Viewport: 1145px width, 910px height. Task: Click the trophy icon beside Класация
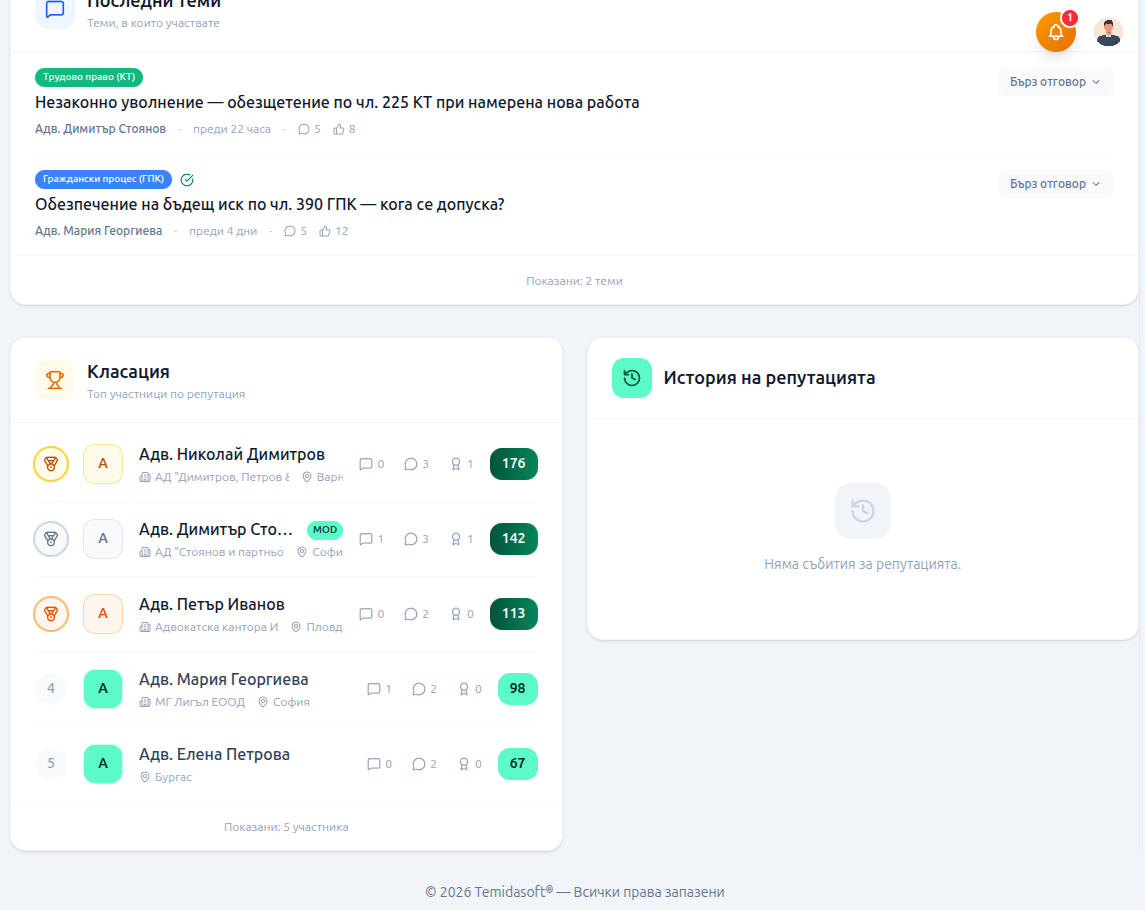pyautogui.click(x=55, y=380)
